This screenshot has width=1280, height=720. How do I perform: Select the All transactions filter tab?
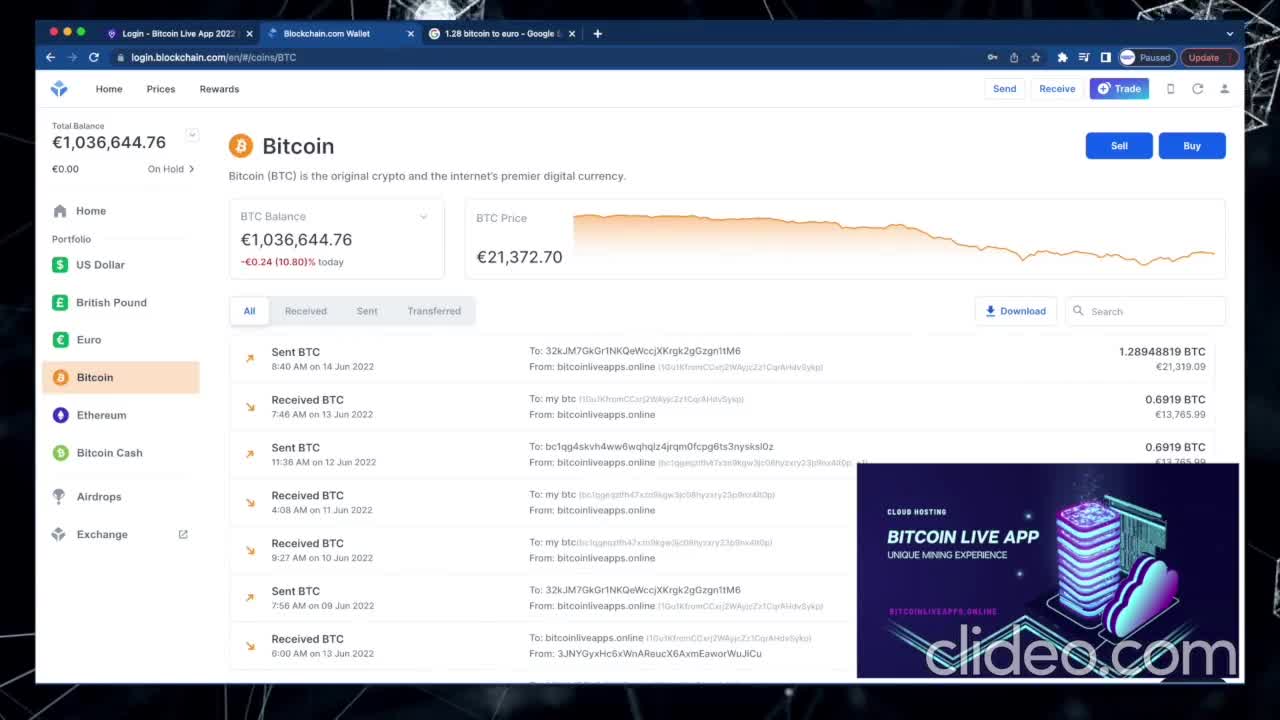pyautogui.click(x=249, y=311)
